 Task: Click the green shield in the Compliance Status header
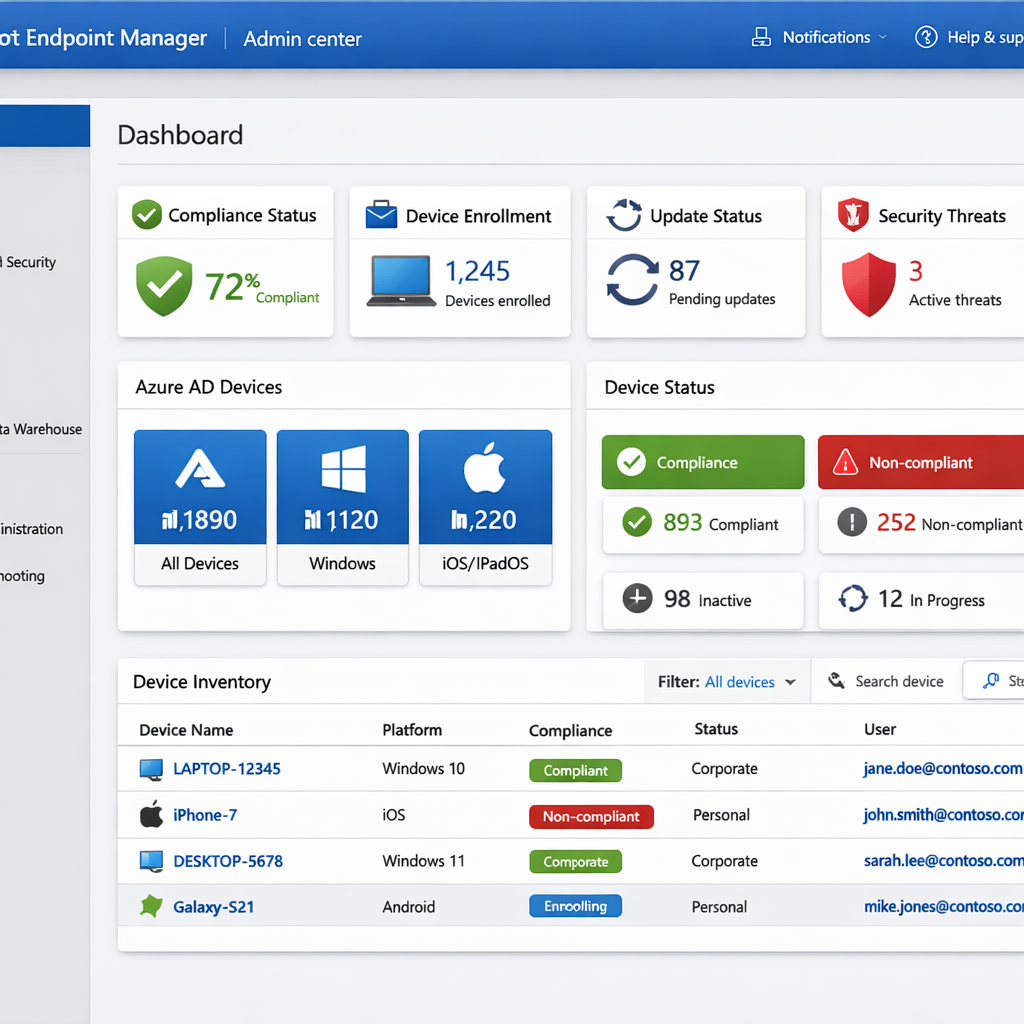tap(147, 215)
